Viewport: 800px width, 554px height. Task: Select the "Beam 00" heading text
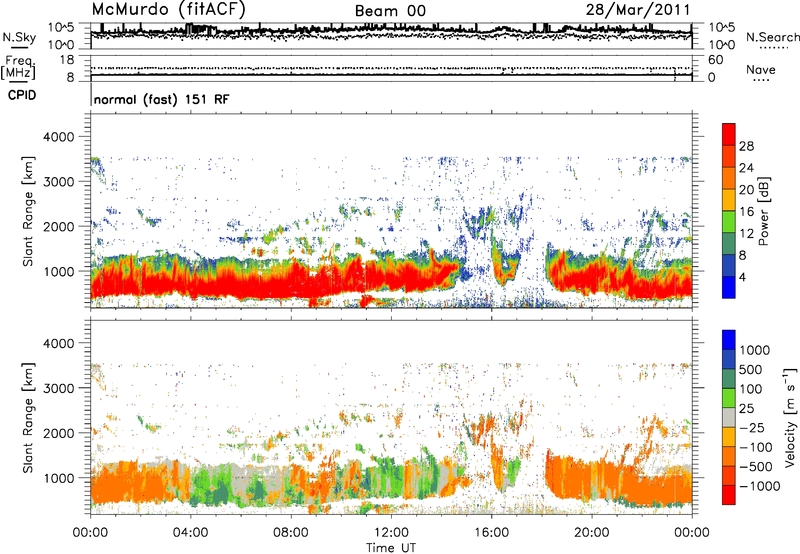390,11
